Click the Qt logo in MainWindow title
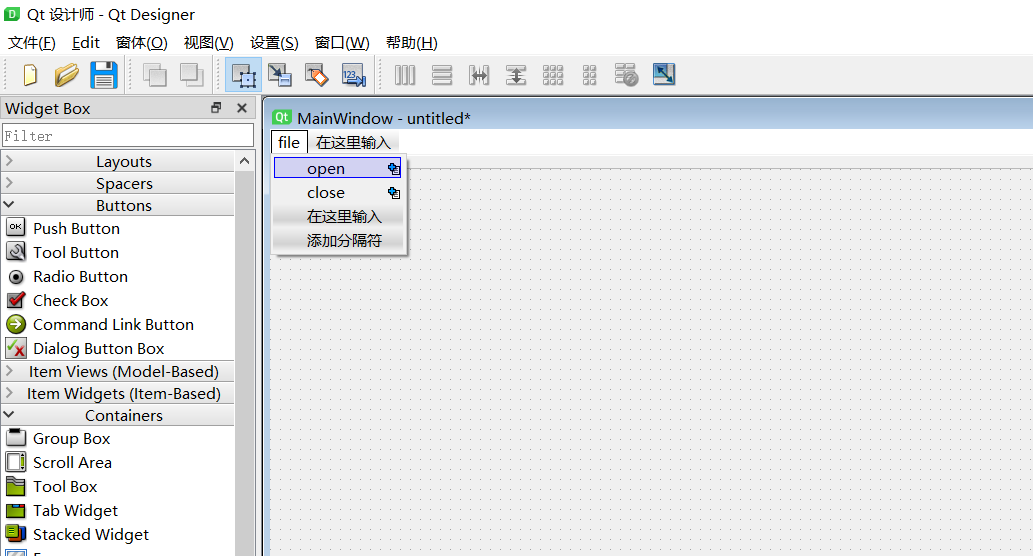Image resolution: width=1033 pixels, height=556 pixels. tap(282, 118)
